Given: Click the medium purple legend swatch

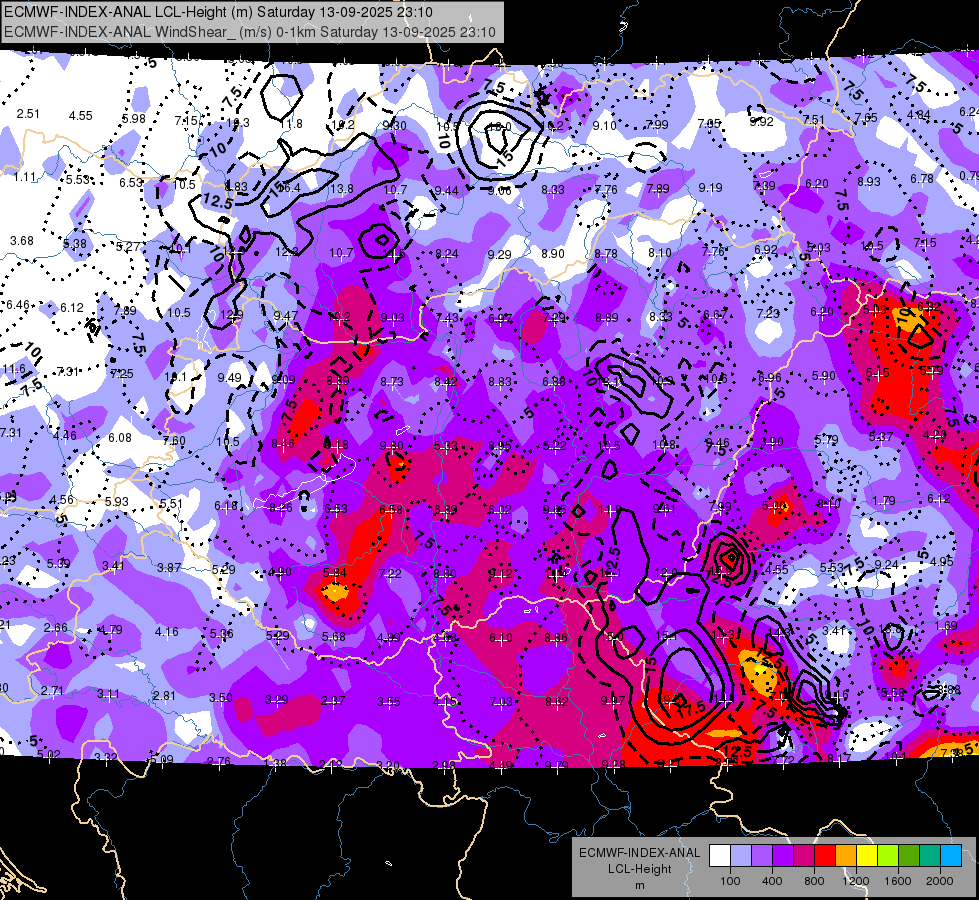Looking at the screenshot, I should (762, 856).
